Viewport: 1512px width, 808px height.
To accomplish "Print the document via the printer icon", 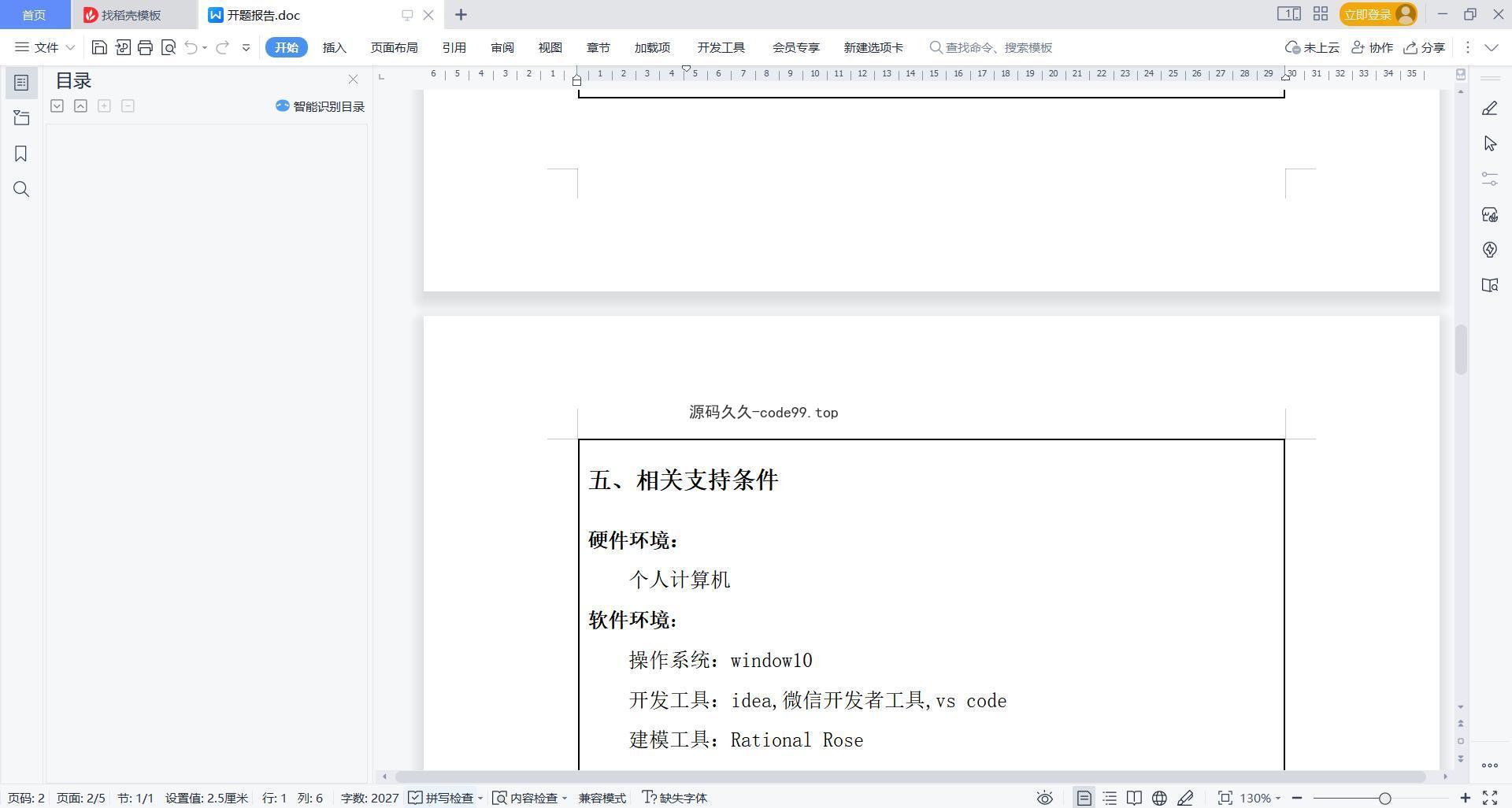I will [145, 47].
